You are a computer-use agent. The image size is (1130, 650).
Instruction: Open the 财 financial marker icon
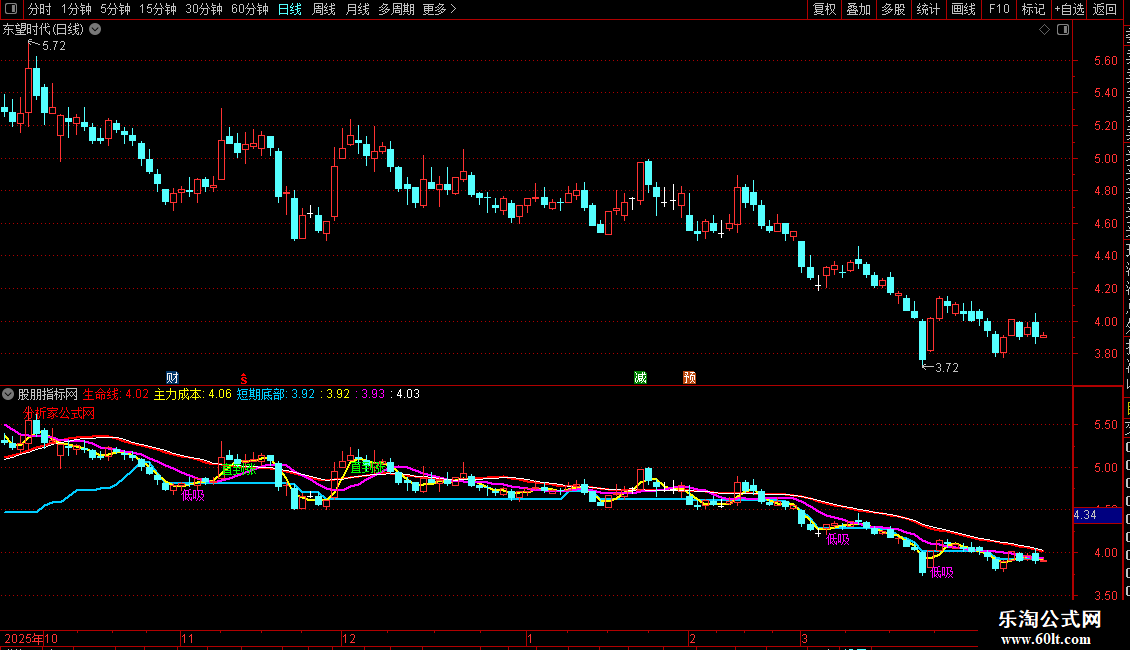(172, 378)
